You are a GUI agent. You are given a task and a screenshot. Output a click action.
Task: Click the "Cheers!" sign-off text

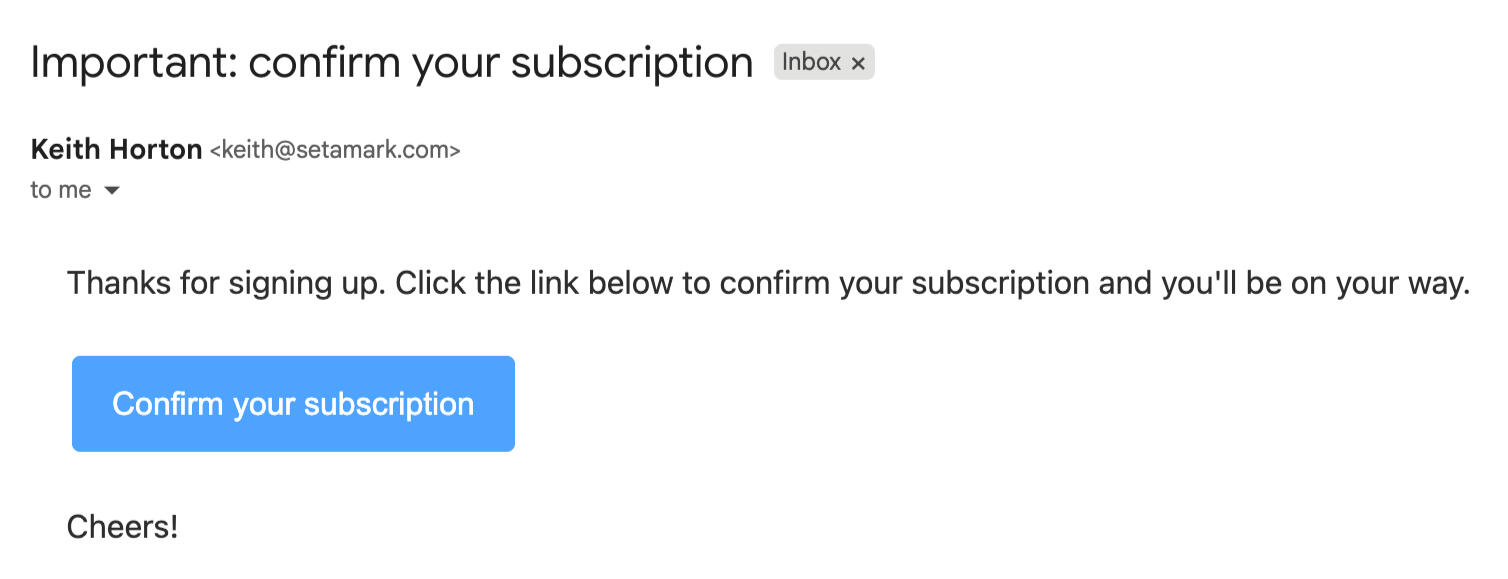click(x=122, y=527)
